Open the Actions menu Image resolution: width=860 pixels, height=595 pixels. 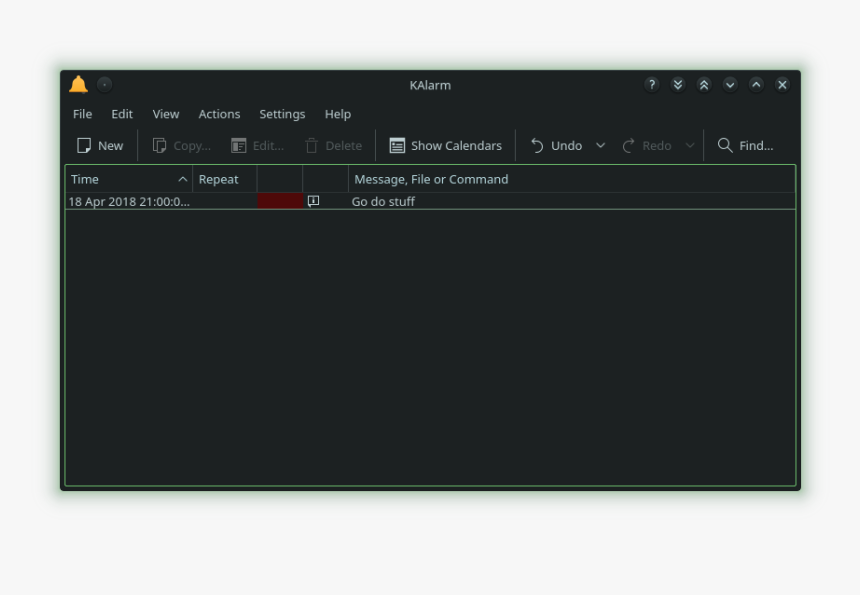click(x=219, y=114)
